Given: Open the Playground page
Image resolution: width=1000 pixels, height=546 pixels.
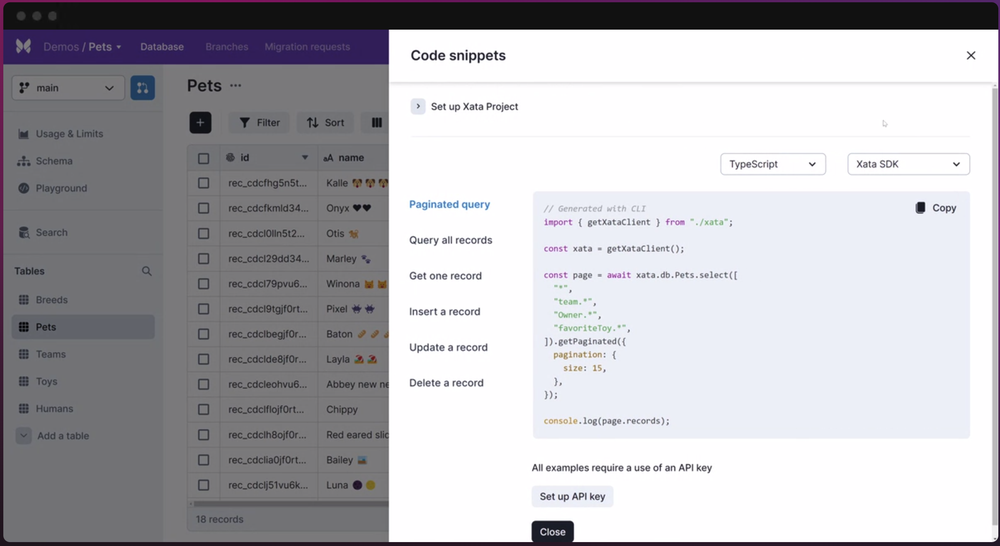Looking at the screenshot, I should [61, 188].
